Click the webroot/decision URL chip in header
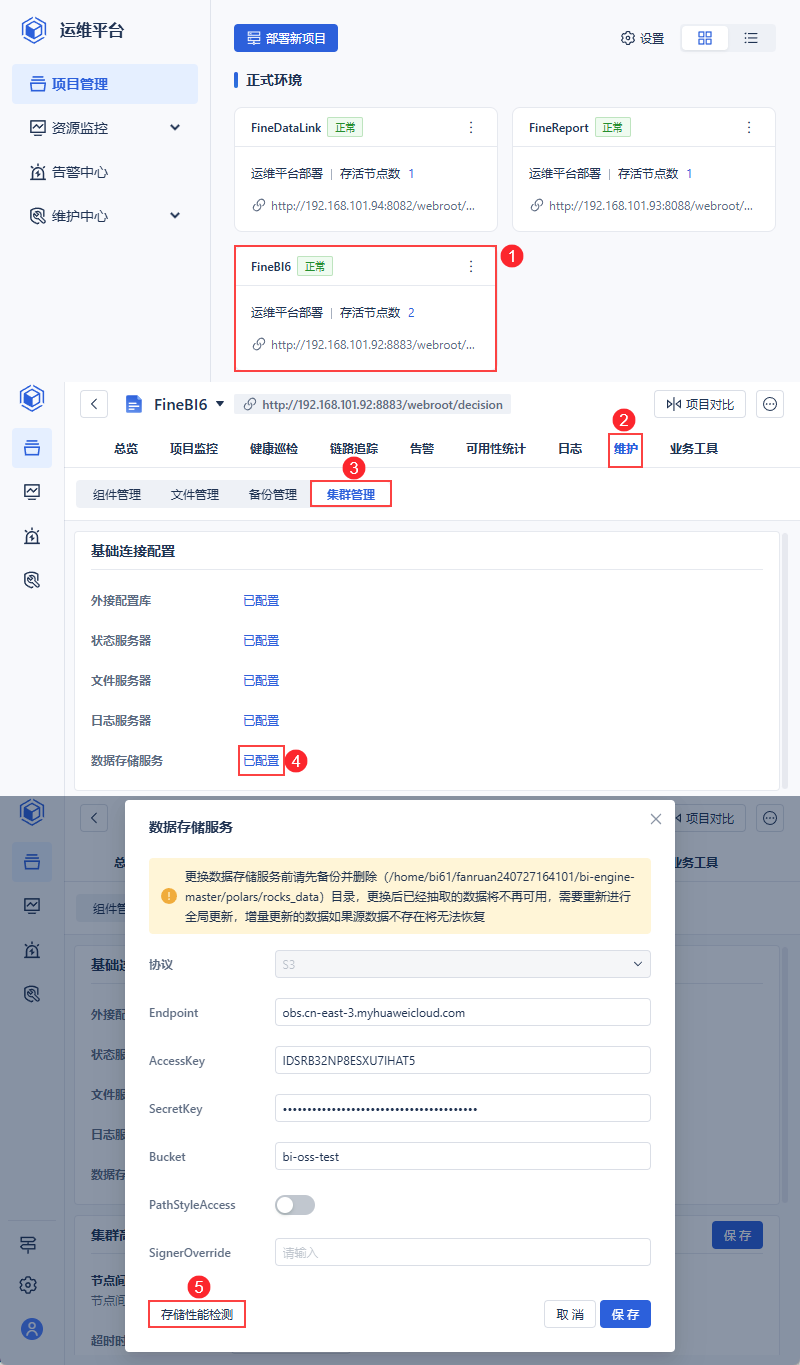Viewport: 800px width, 1365px height. pyautogui.click(x=373, y=404)
